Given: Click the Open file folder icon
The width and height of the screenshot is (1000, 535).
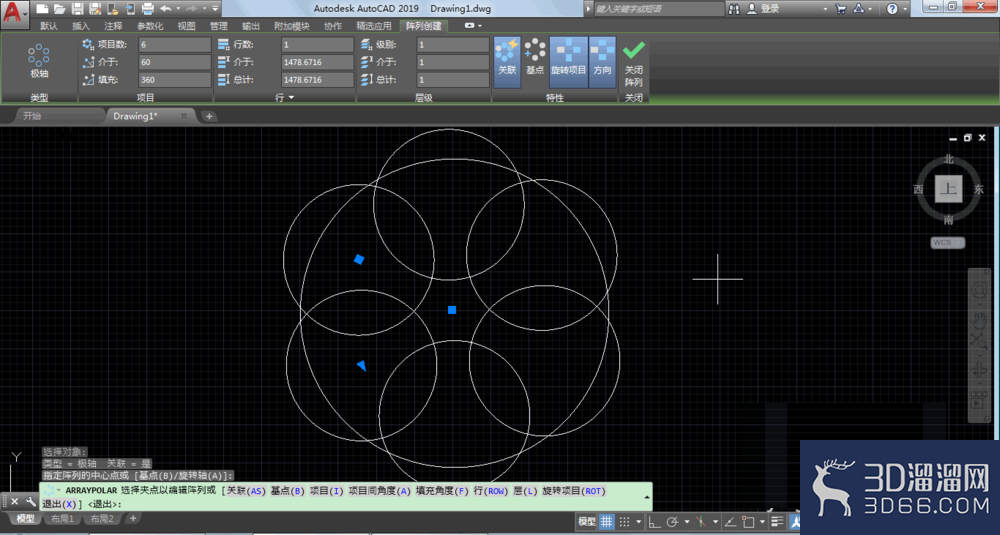Looking at the screenshot, I should point(59,9).
